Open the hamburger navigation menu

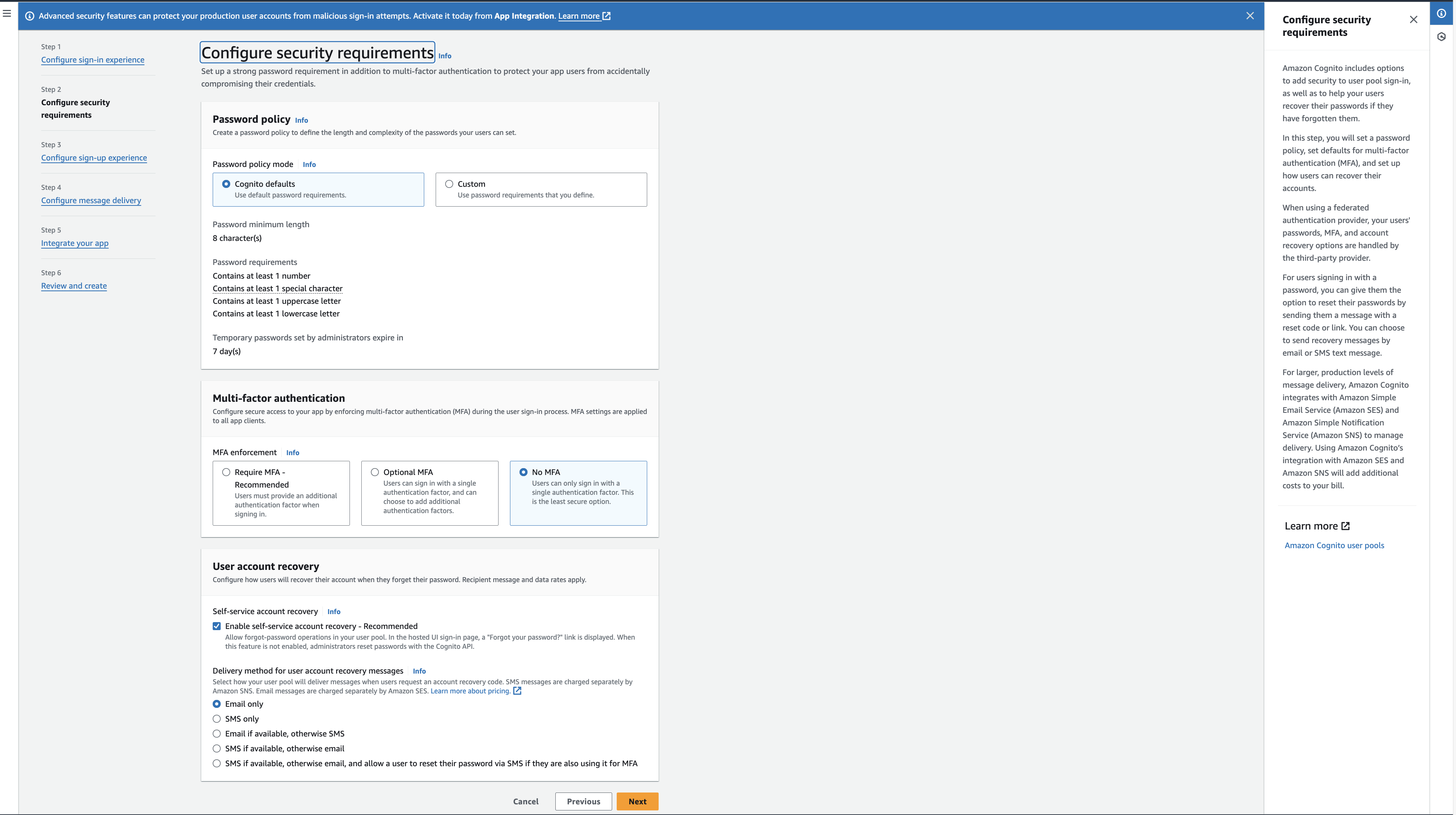(x=7, y=13)
